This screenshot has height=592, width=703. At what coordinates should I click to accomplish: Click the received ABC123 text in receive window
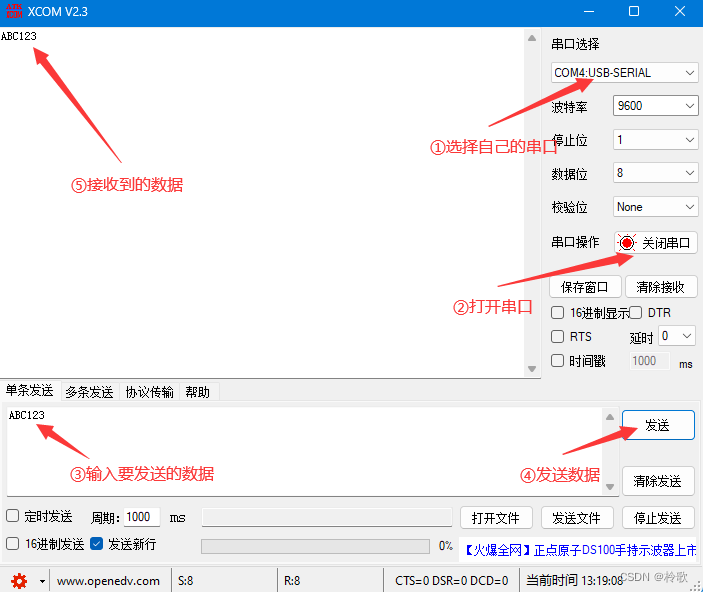18,36
